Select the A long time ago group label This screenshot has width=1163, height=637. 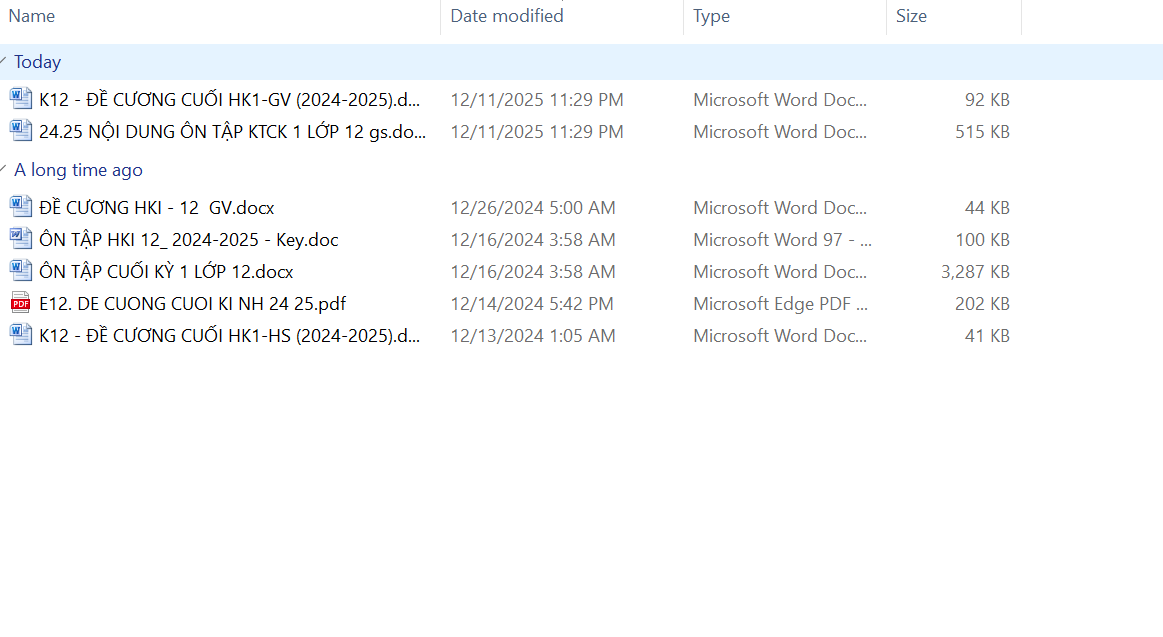78,170
